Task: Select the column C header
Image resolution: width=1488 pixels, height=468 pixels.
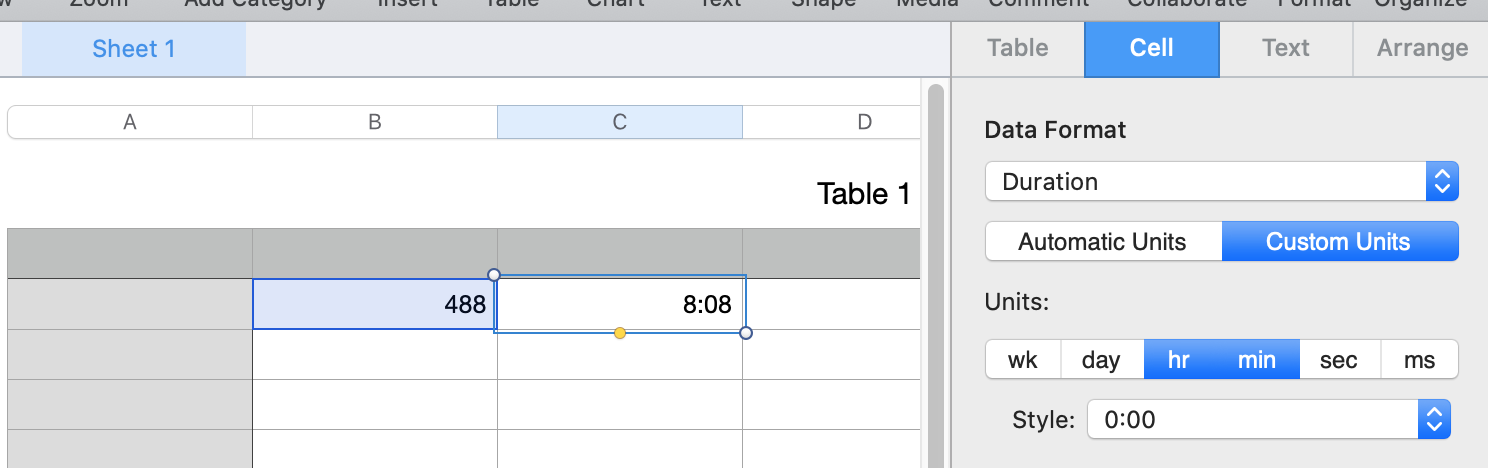Action: pyautogui.click(x=620, y=122)
